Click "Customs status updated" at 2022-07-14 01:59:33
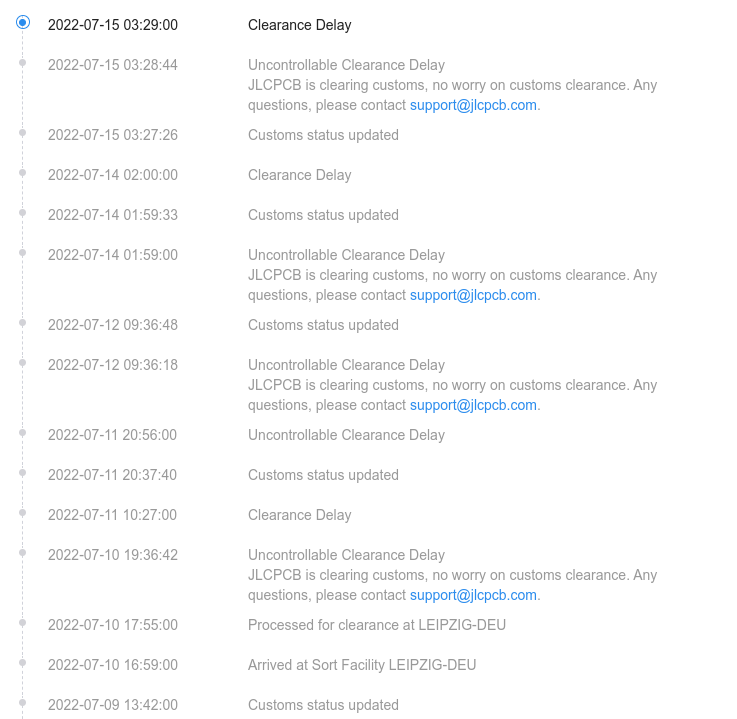Image resolution: width=737 pixels, height=719 pixels. 323,215
